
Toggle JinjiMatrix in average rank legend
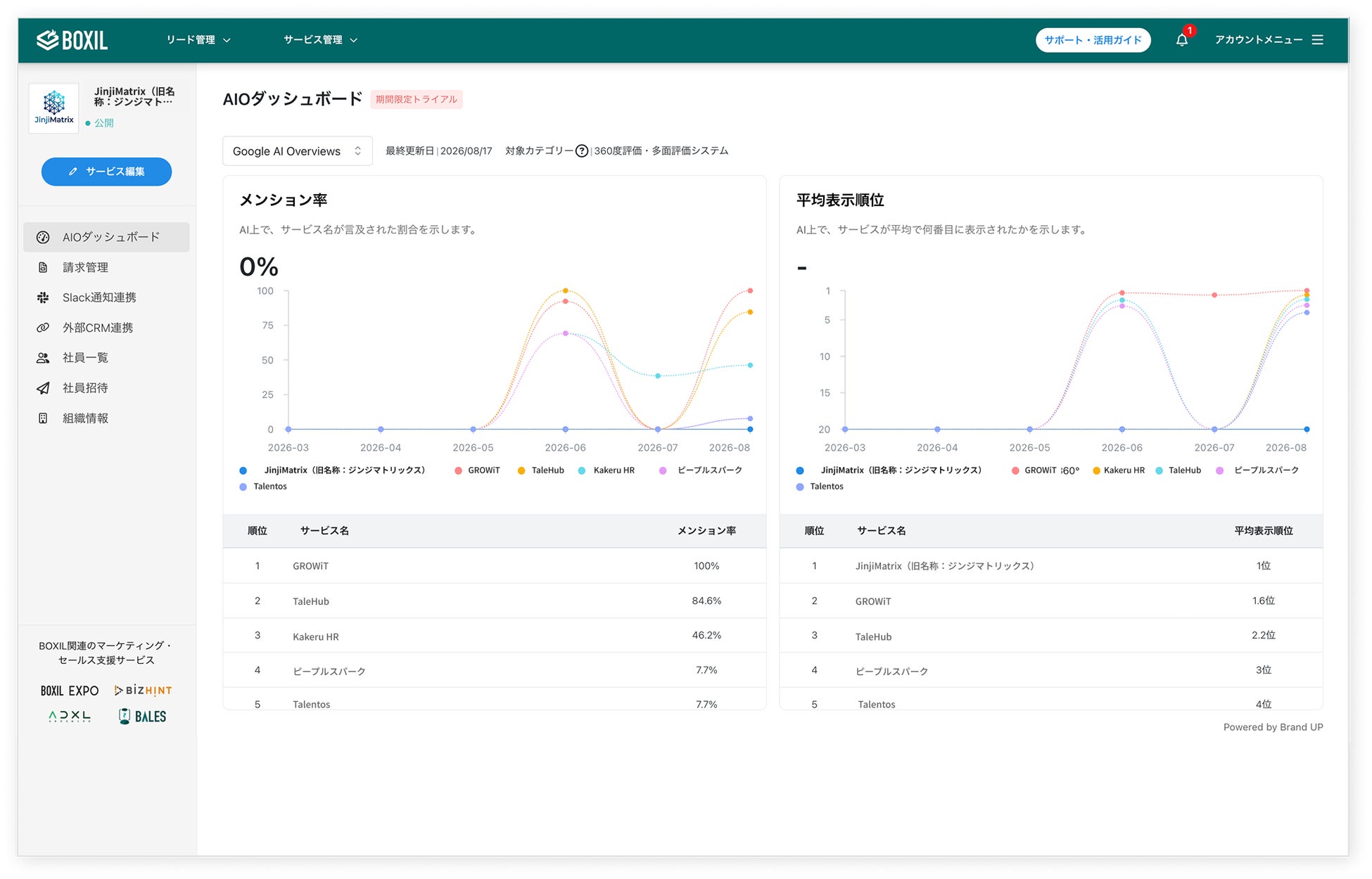click(x=889, y=470)
